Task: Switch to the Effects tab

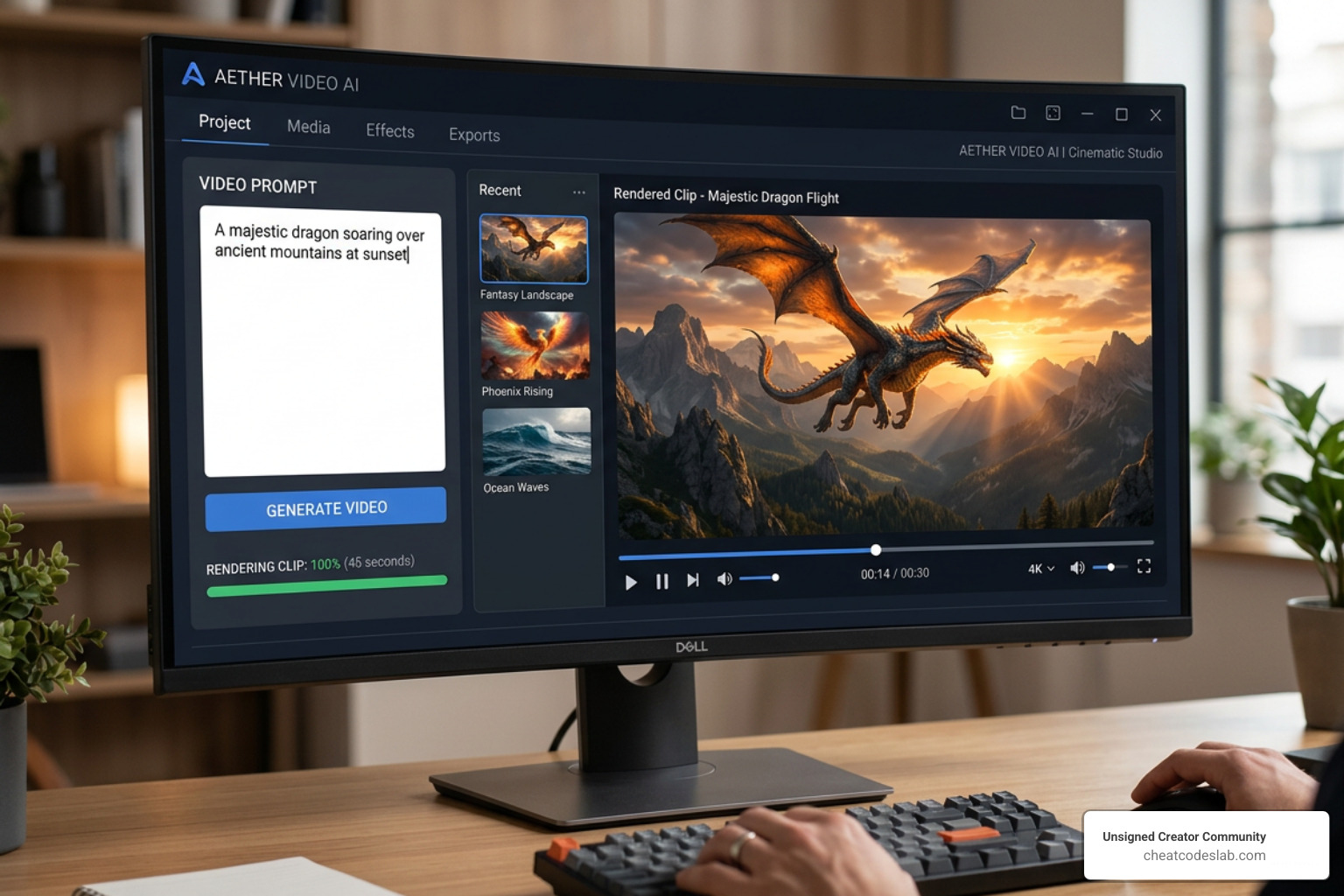Action: point(388,131)
